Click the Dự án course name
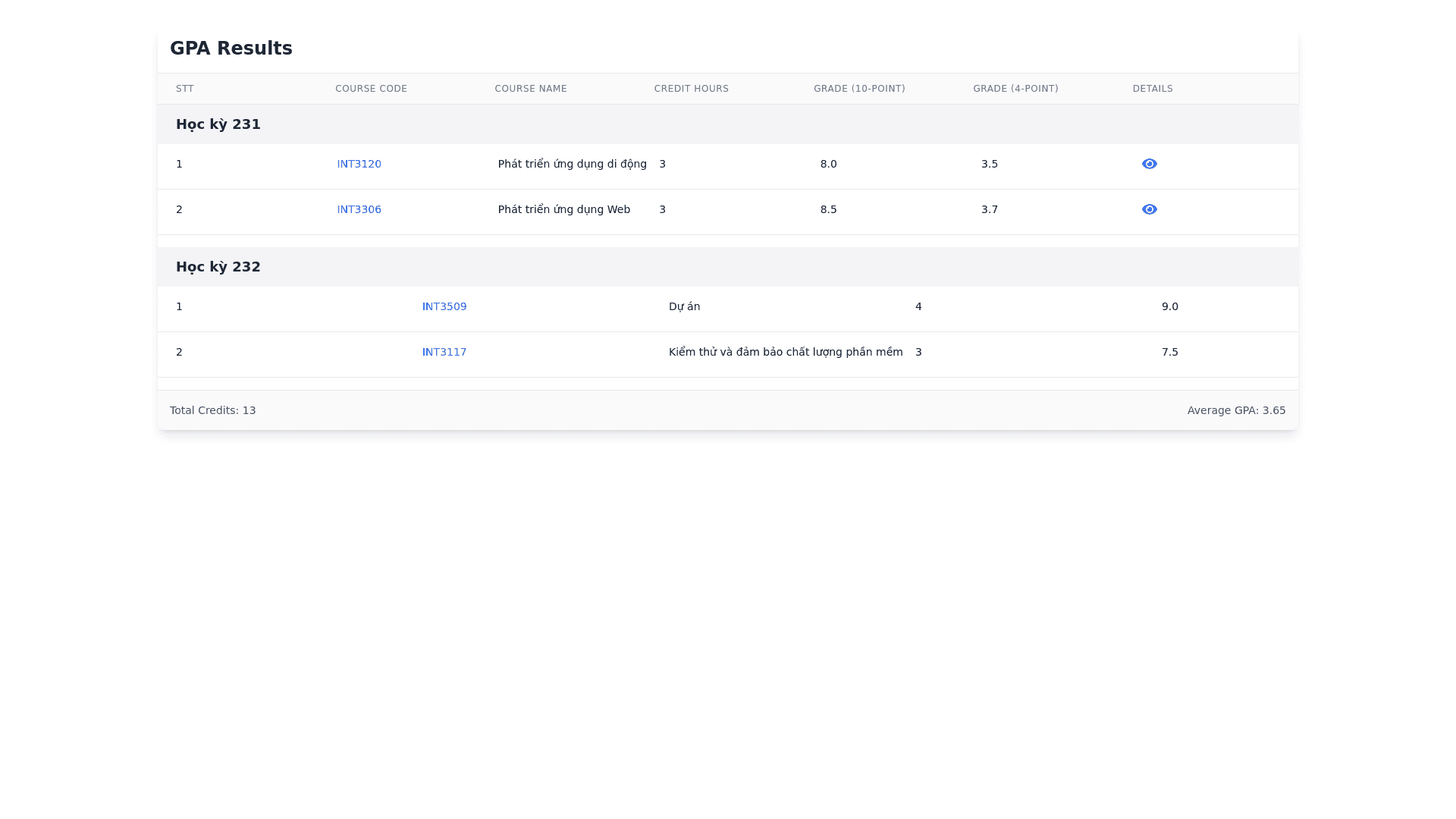The image size is (1456, 819). pos(684,306)
